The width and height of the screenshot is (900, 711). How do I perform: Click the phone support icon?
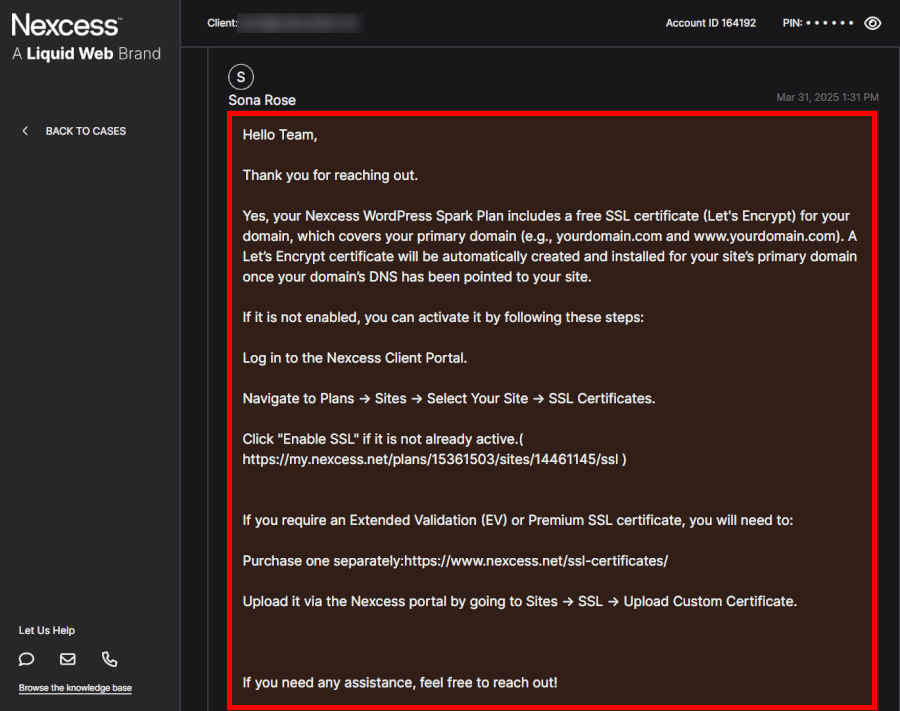click(x=109, y=659)
